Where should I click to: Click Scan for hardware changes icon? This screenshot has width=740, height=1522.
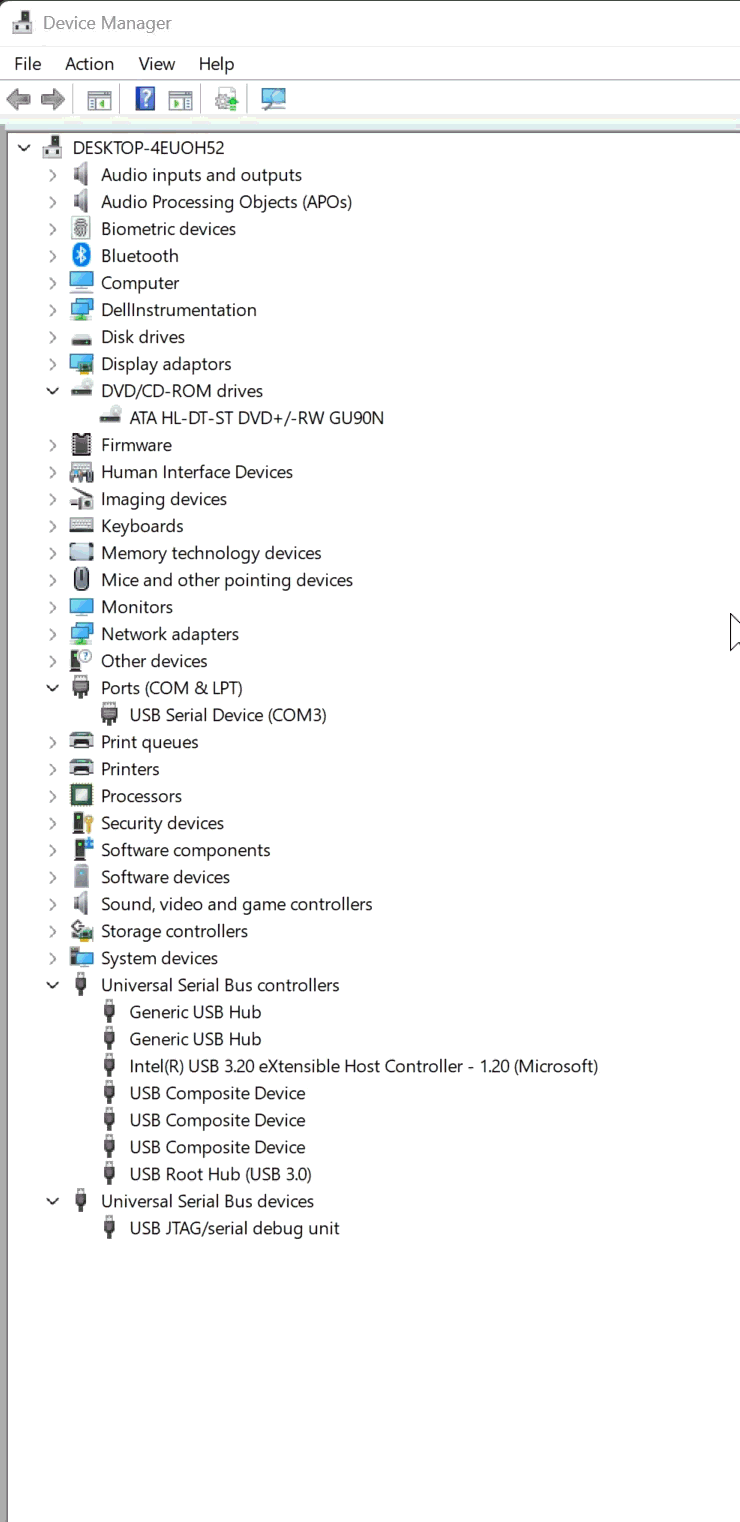(273, 99)
